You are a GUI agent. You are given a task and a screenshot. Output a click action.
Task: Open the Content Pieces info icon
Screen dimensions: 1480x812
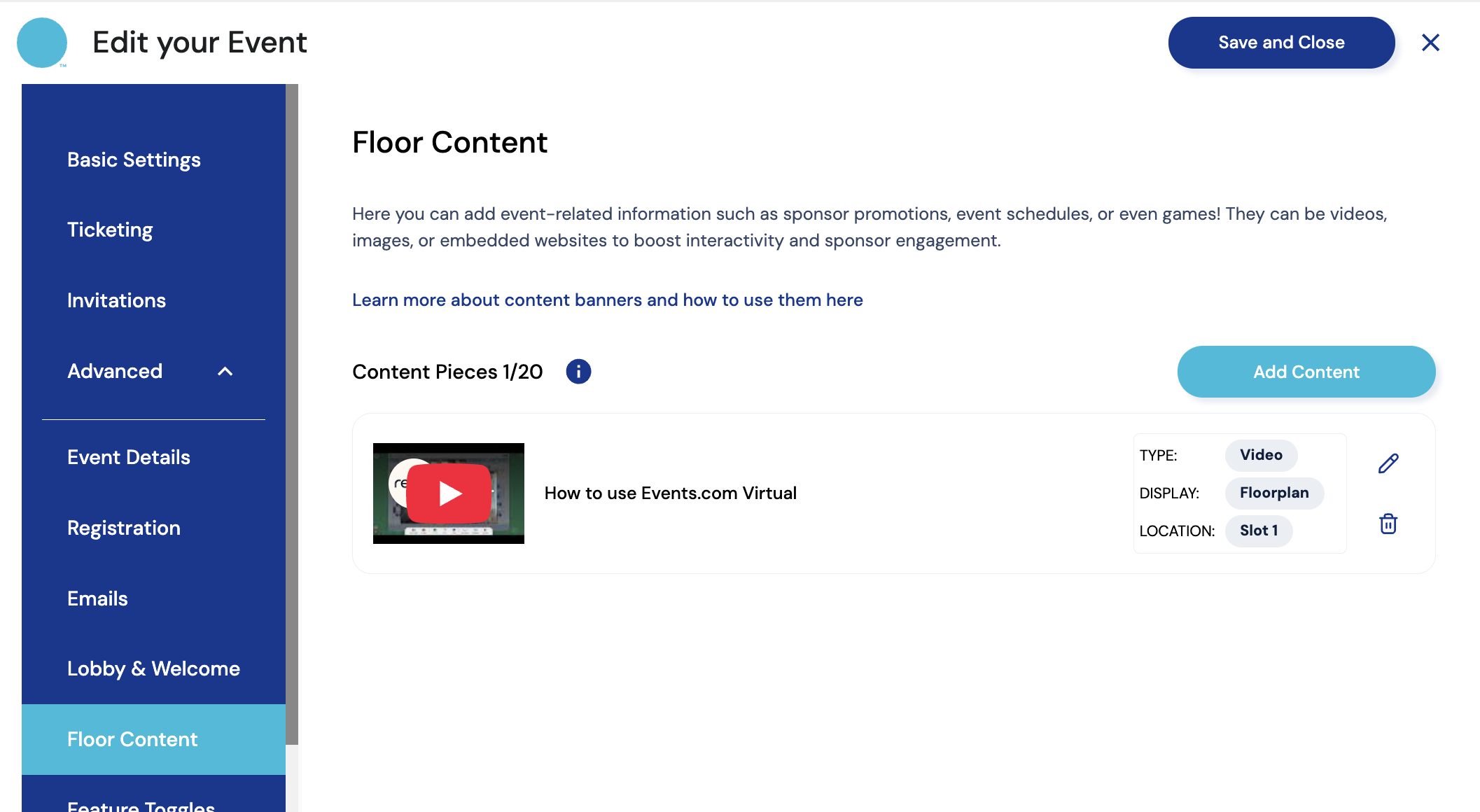[578, 372]
